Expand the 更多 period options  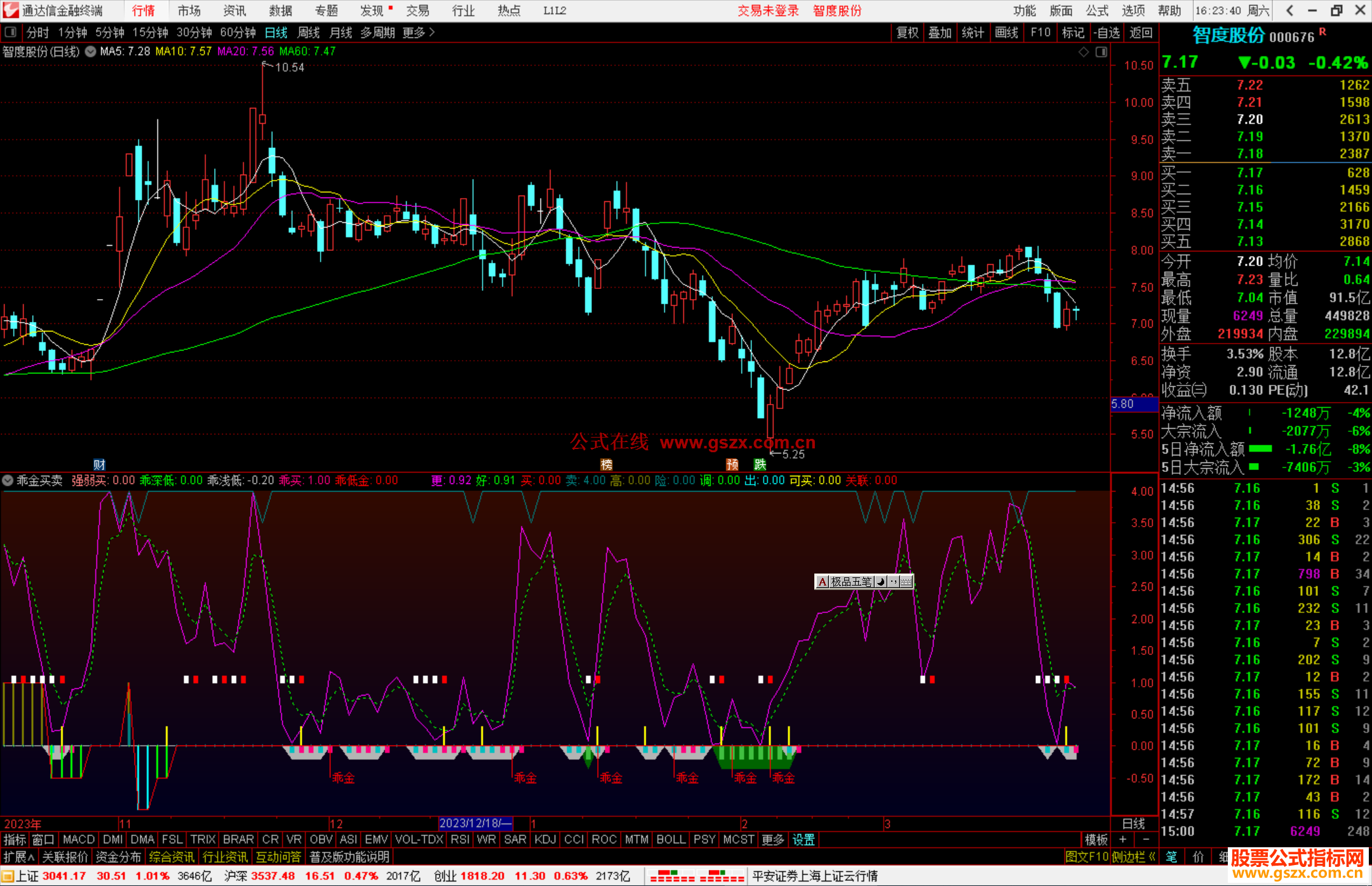(x=419, y=32)
